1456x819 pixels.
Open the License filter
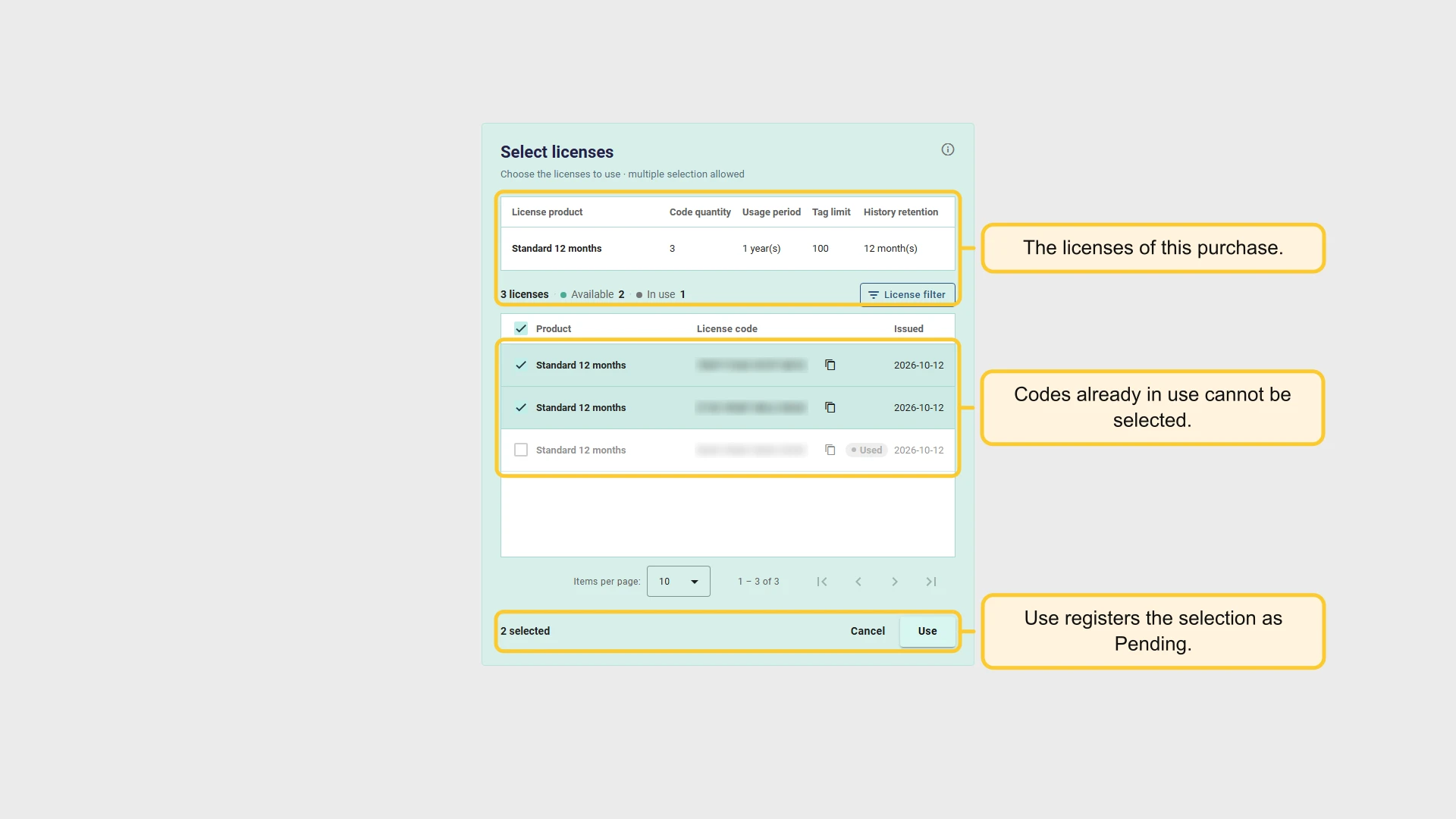point(907,294)
